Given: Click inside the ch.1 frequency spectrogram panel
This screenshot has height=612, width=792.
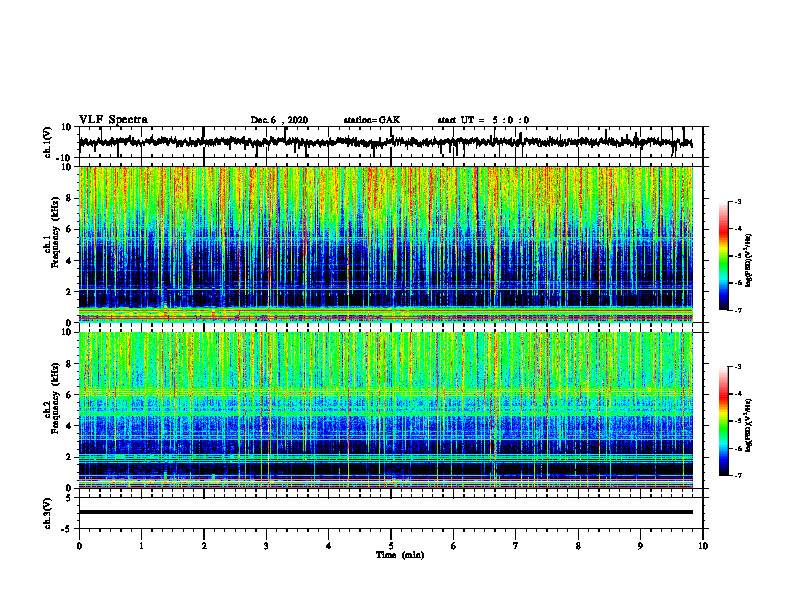Looking at the screenshot, I should point(385,244).
